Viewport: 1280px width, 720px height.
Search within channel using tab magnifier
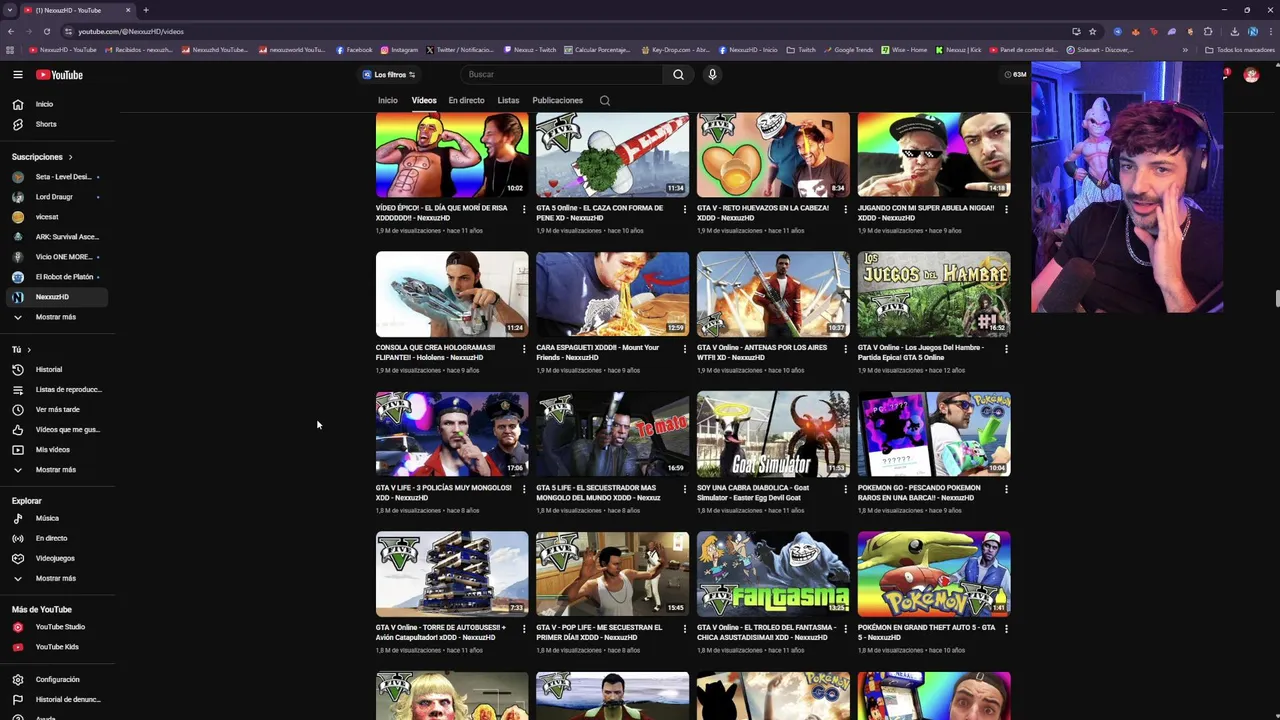tap(604, 100)
